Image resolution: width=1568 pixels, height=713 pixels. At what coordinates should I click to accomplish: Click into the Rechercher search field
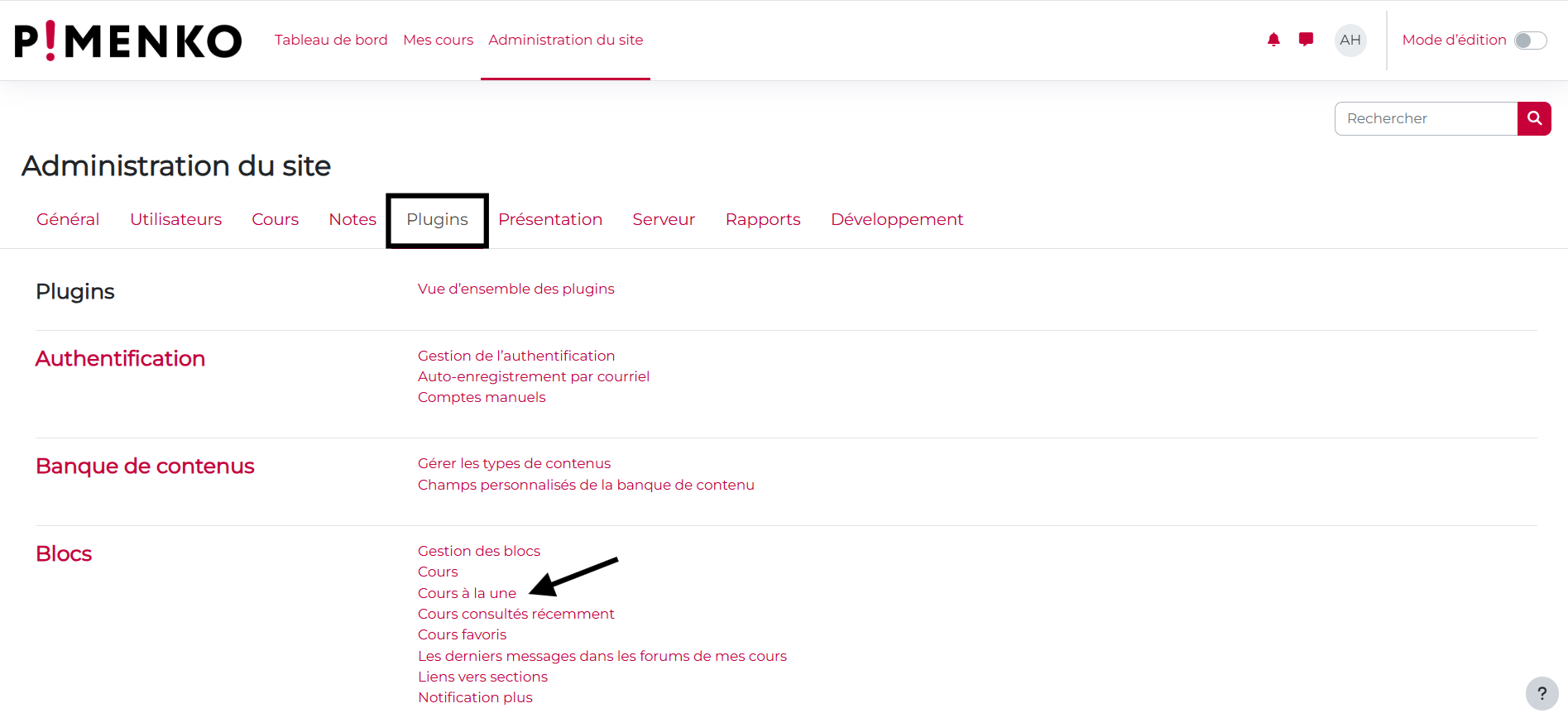pos(1425,118)
